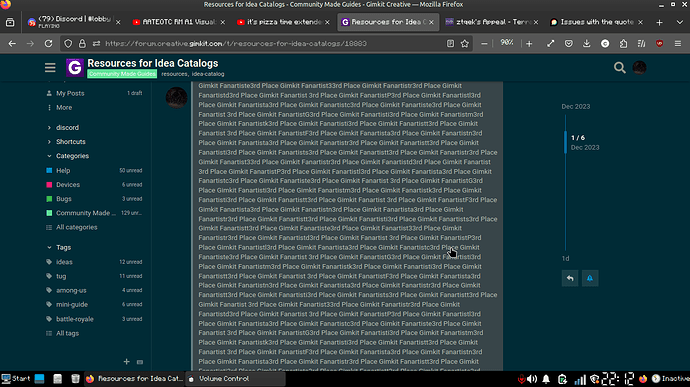
Task: Click the URL address field
Action: 273,44
